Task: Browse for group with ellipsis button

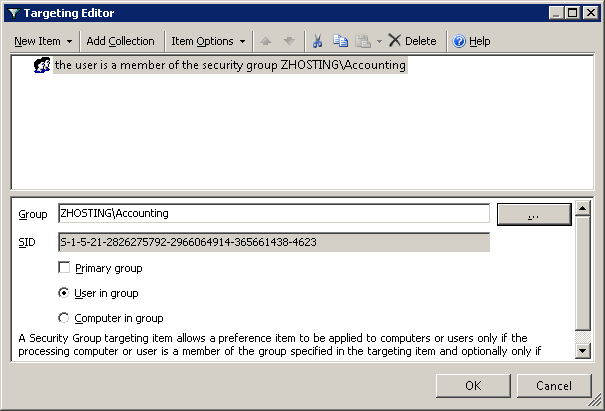Action: click(534, 214)
